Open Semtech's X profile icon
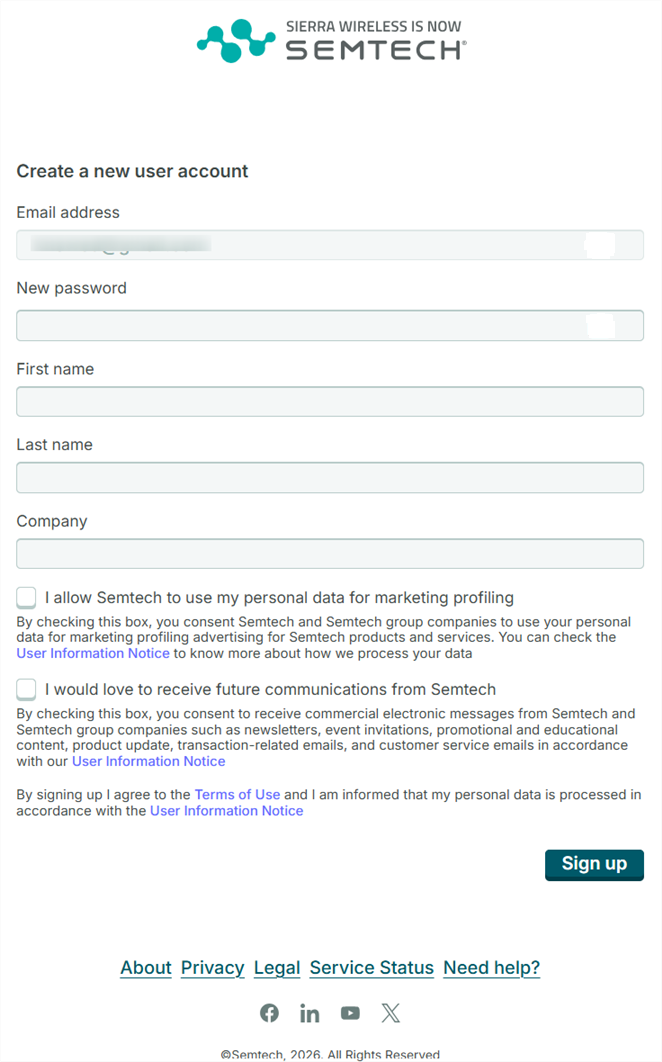This screenshot has height=1062, width=662. pos(391,1013)
